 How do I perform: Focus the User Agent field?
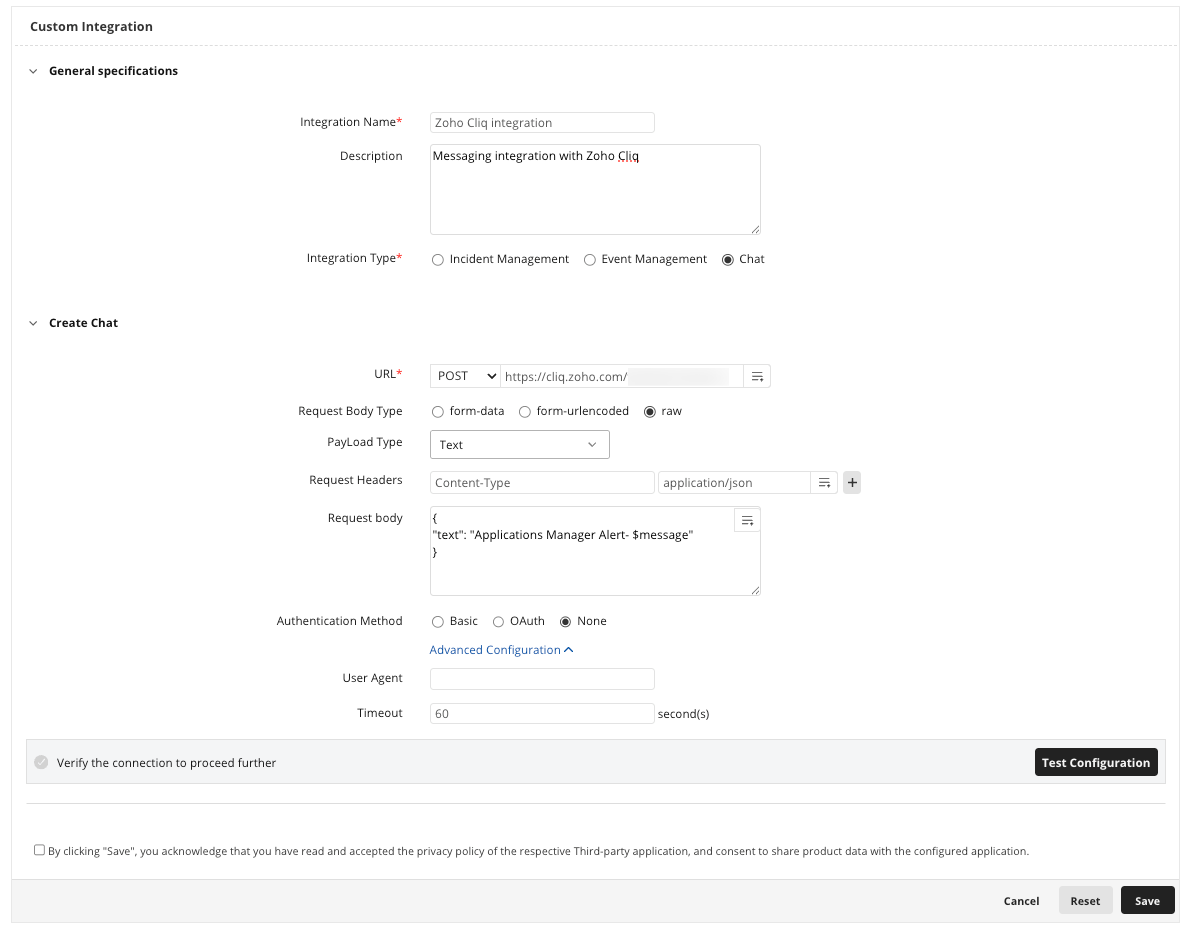click(542, 679)
